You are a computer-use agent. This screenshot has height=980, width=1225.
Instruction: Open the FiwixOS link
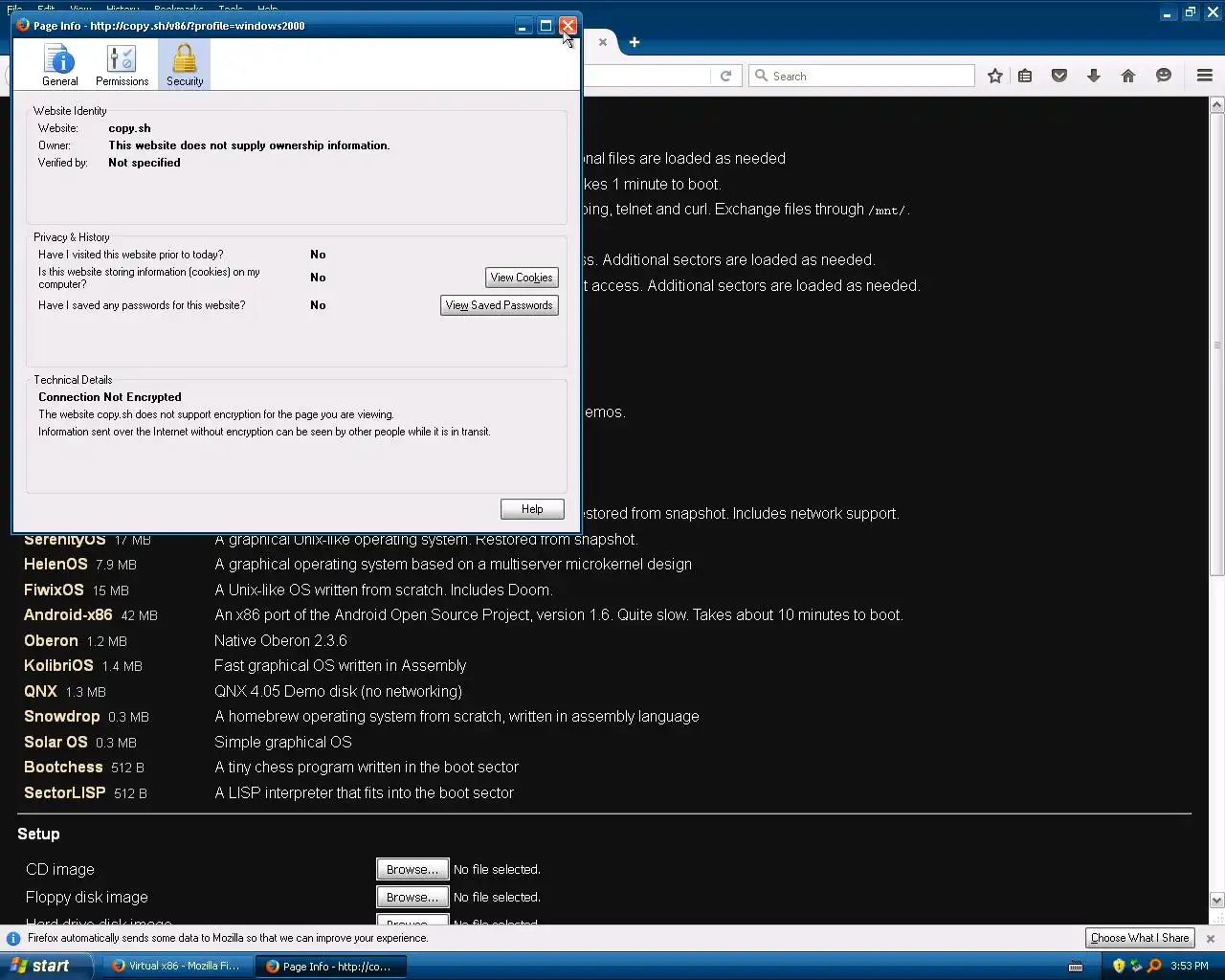point(54,590)
